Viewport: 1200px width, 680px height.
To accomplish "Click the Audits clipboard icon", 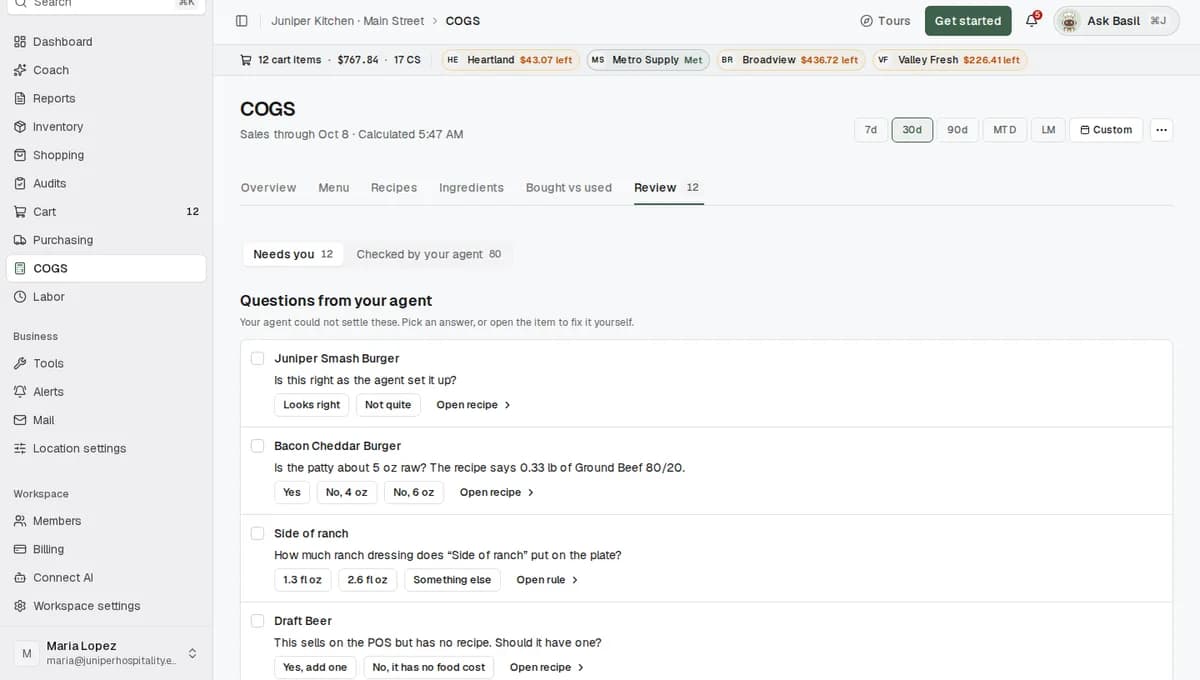I will (20, 183).
